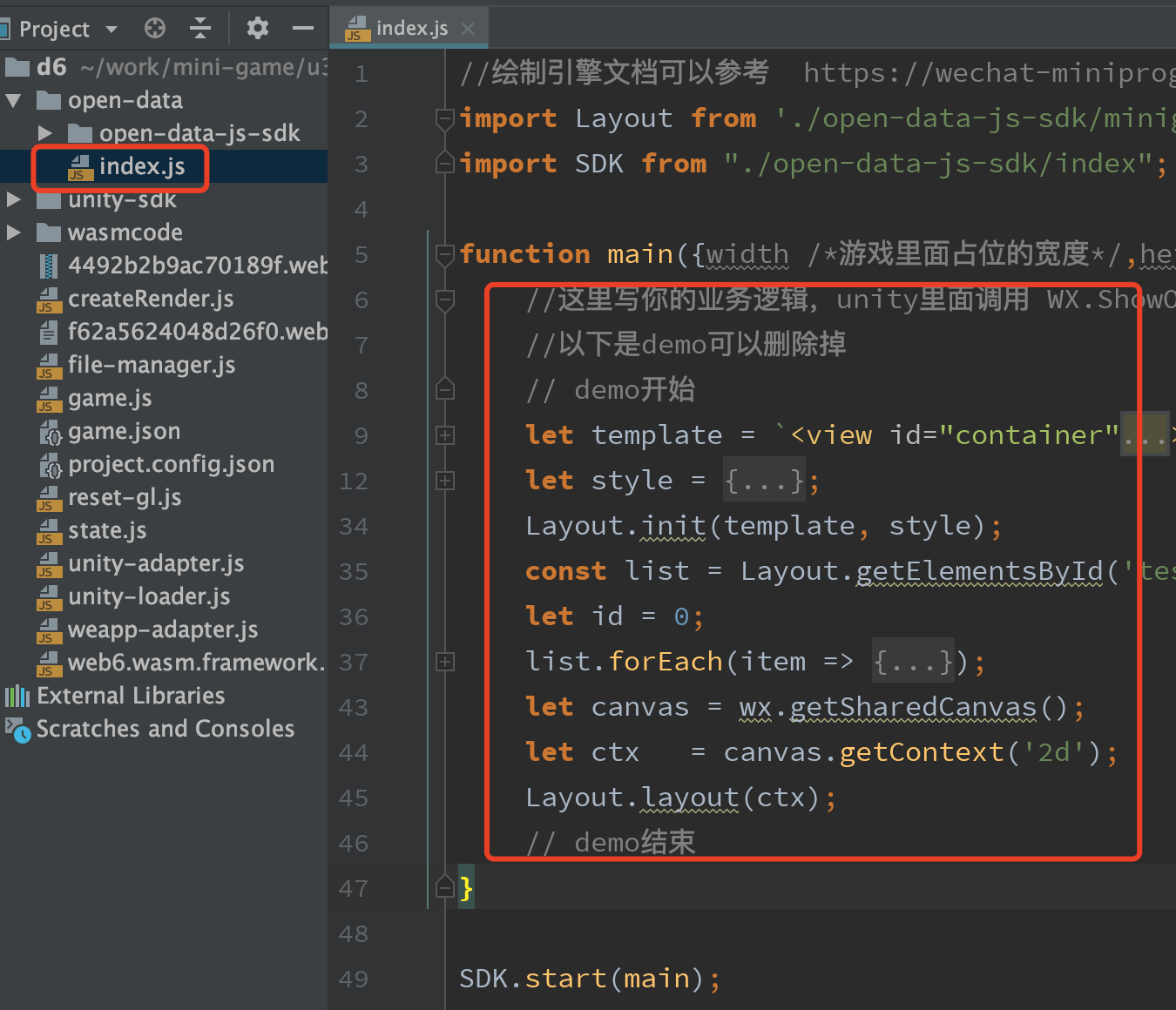1176x1010 pixels.
Task: Click getSharedCanvas on line 43
Action: coord(913,707)
